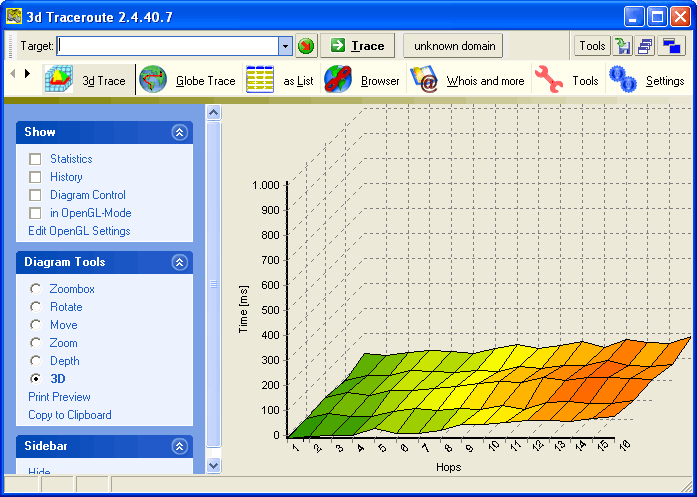Click Edit OpenGL Settings link
Screen dimensions: 697x497
pyautogui.click(x=79, y=231)
